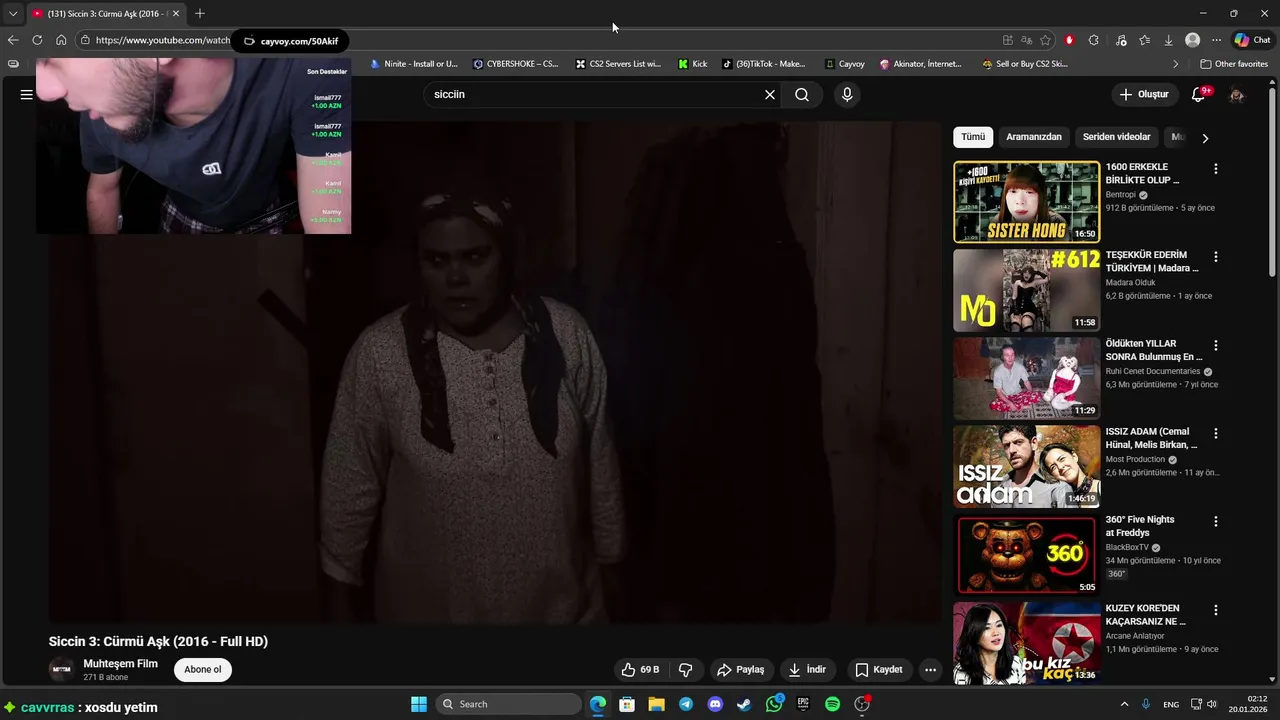
Task: Open browser downloads icon
Action: 1168,40
